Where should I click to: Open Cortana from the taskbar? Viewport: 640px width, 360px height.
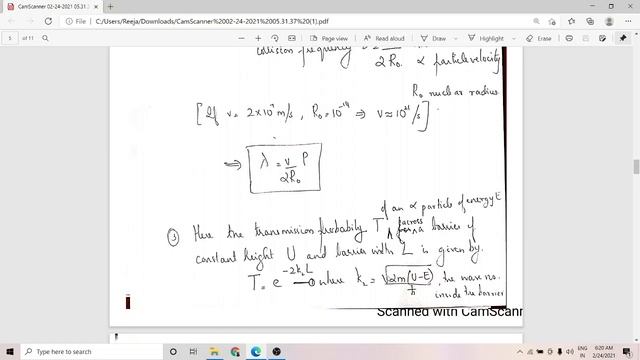(x=173, y=351)
